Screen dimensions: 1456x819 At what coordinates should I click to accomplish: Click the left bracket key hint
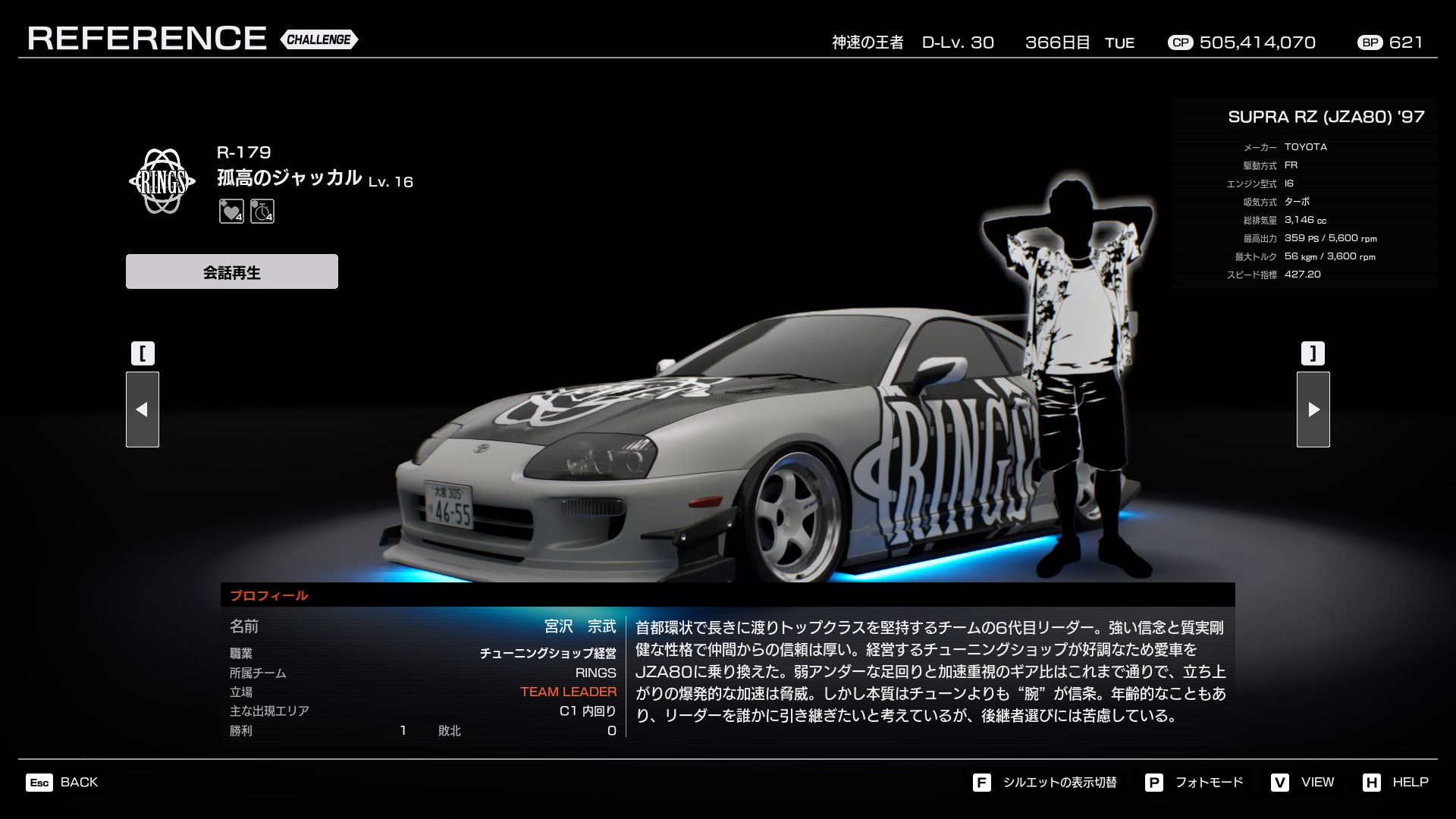tap(143, 353)
